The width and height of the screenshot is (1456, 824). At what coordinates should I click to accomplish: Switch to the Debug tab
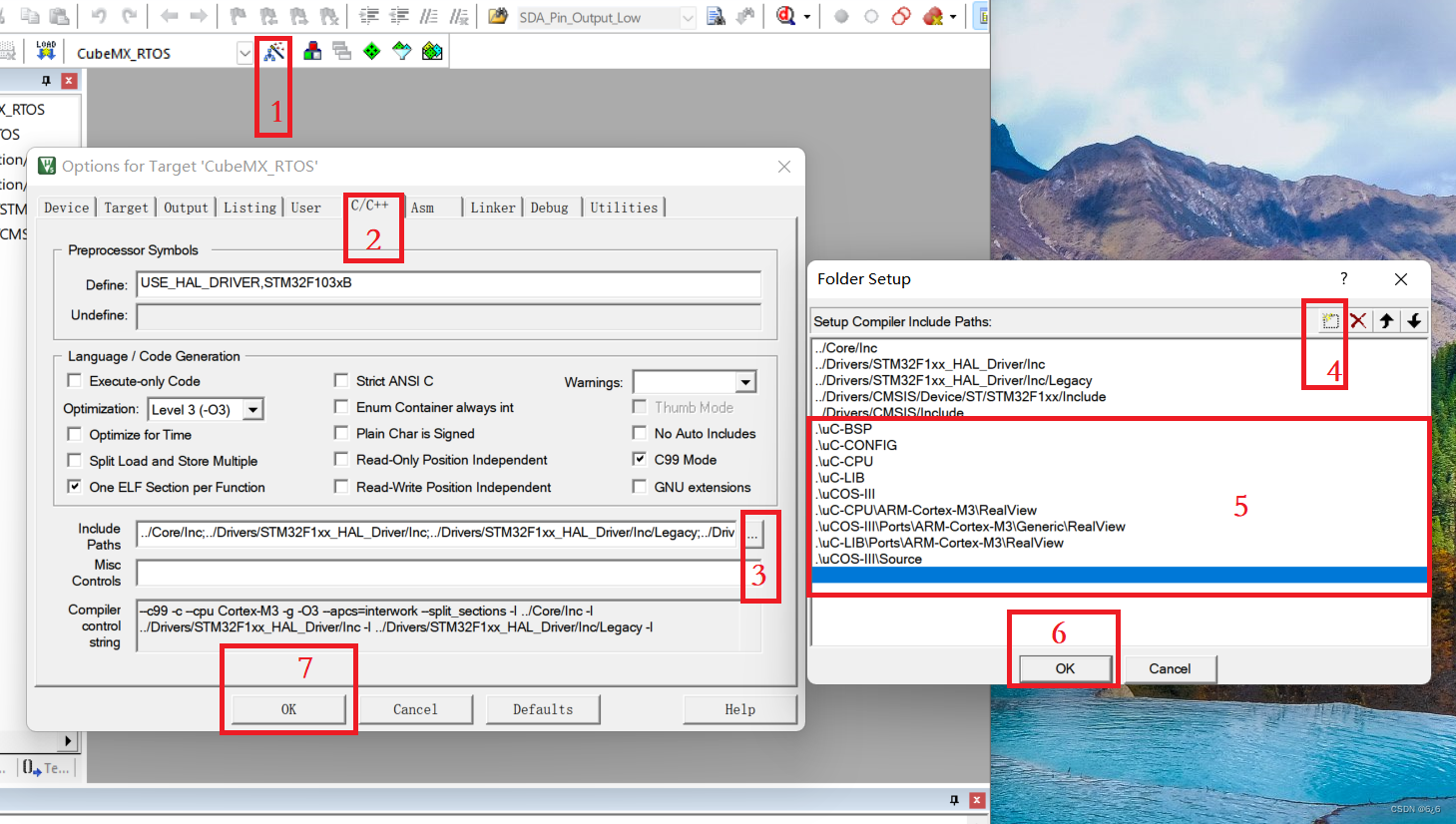[549, 207]
